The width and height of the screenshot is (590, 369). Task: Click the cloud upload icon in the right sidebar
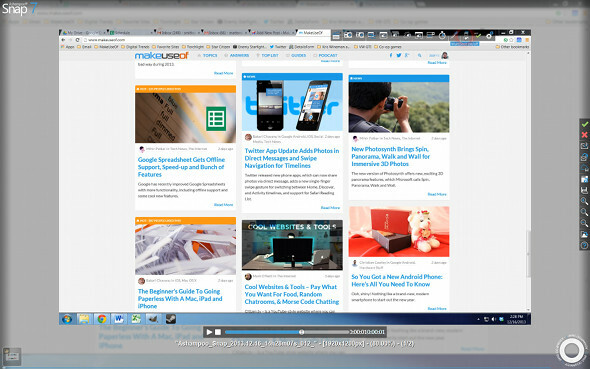click(x=584, y=168)
